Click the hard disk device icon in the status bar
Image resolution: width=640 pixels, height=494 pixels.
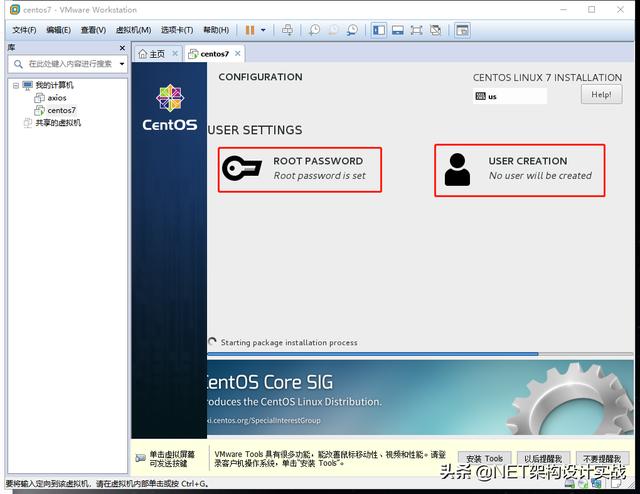point(570,484)
